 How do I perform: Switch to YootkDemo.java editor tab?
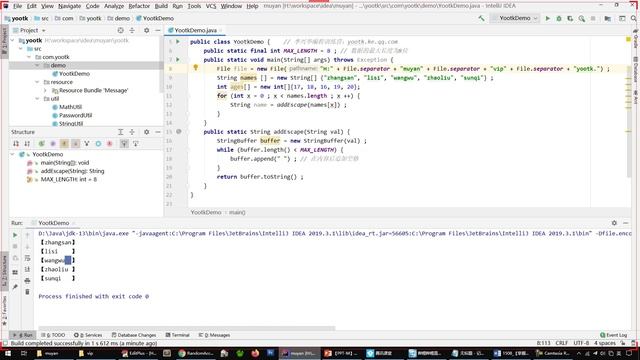[196, 30]
